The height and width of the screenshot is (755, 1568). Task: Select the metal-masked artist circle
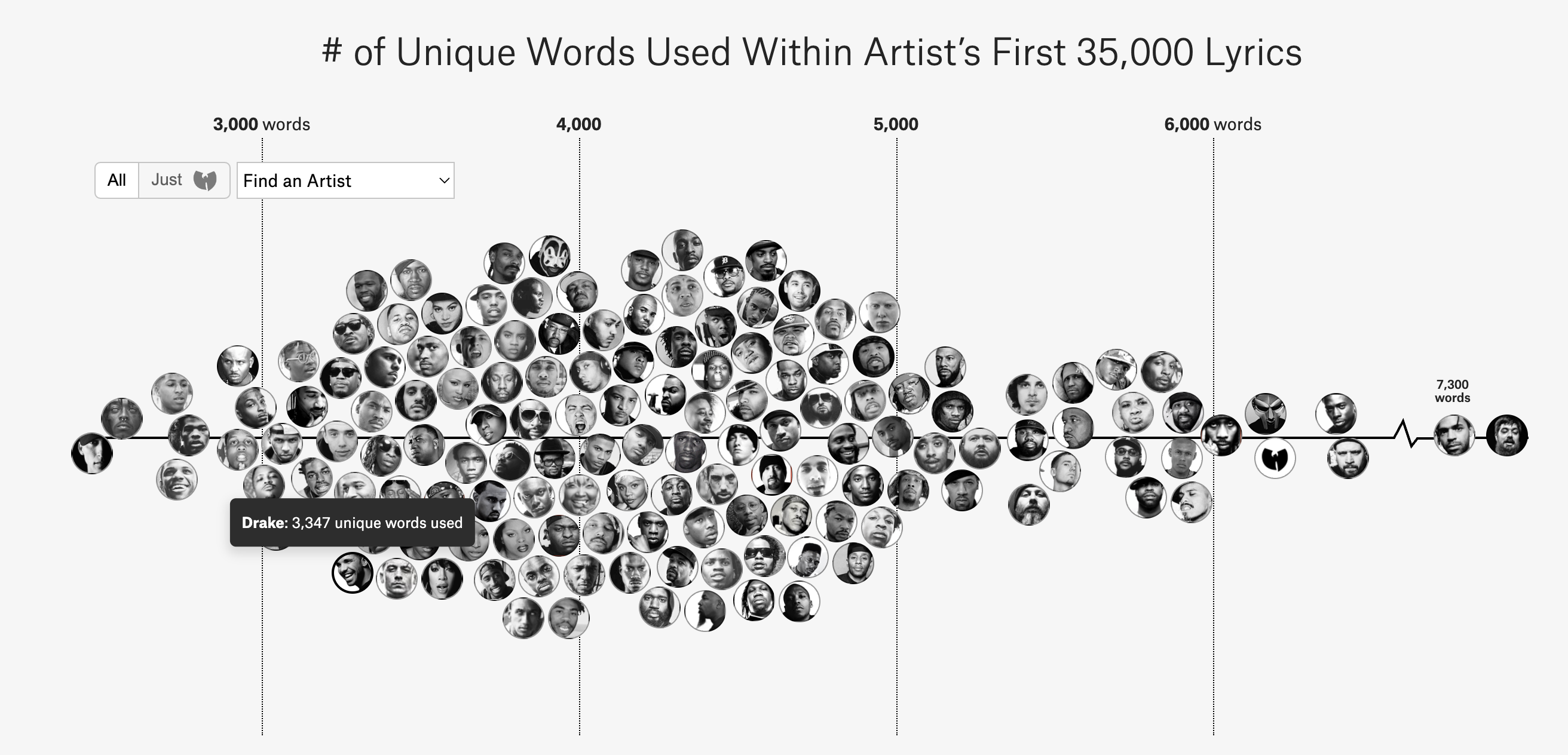(1266, 415)
